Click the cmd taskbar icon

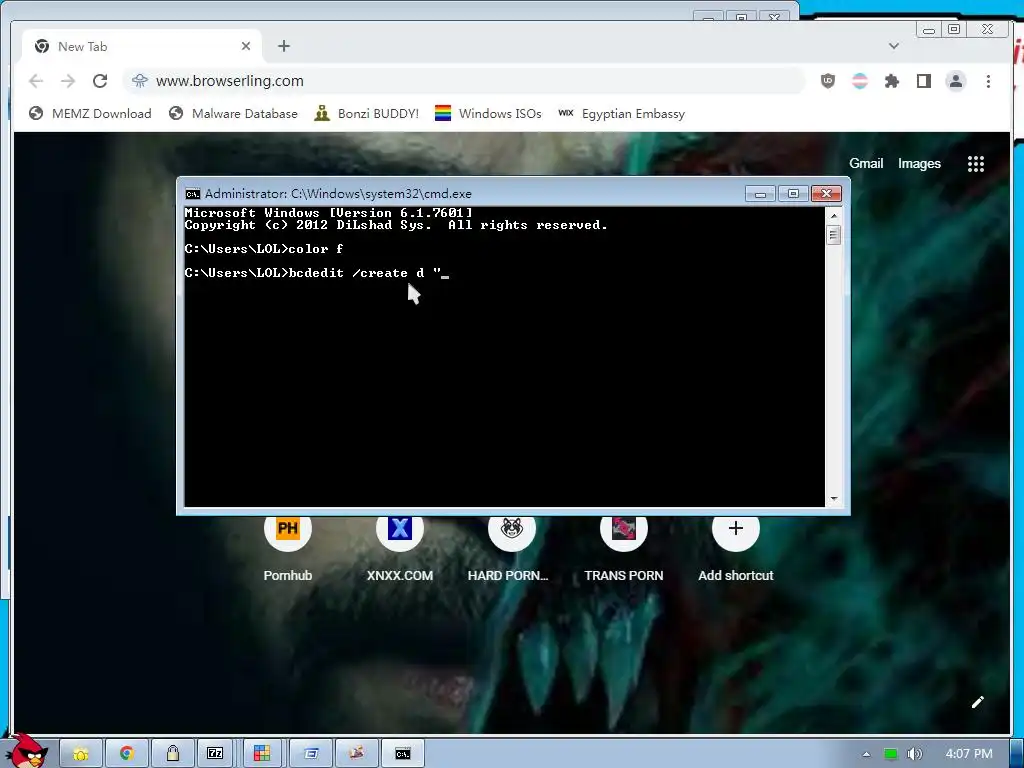pyautogui.click(x=403, y=754)
